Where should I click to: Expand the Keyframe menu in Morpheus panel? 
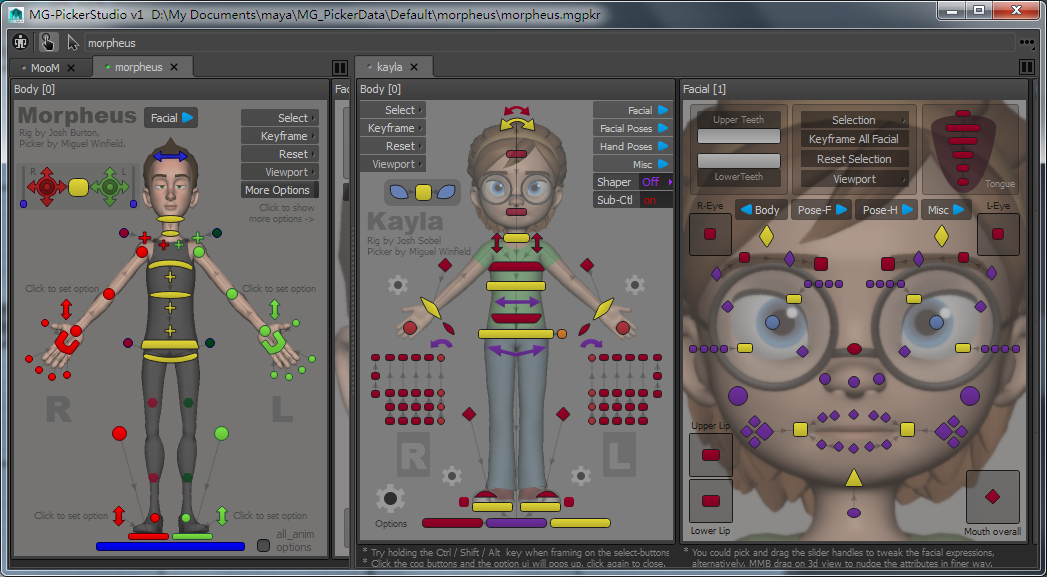280,136
